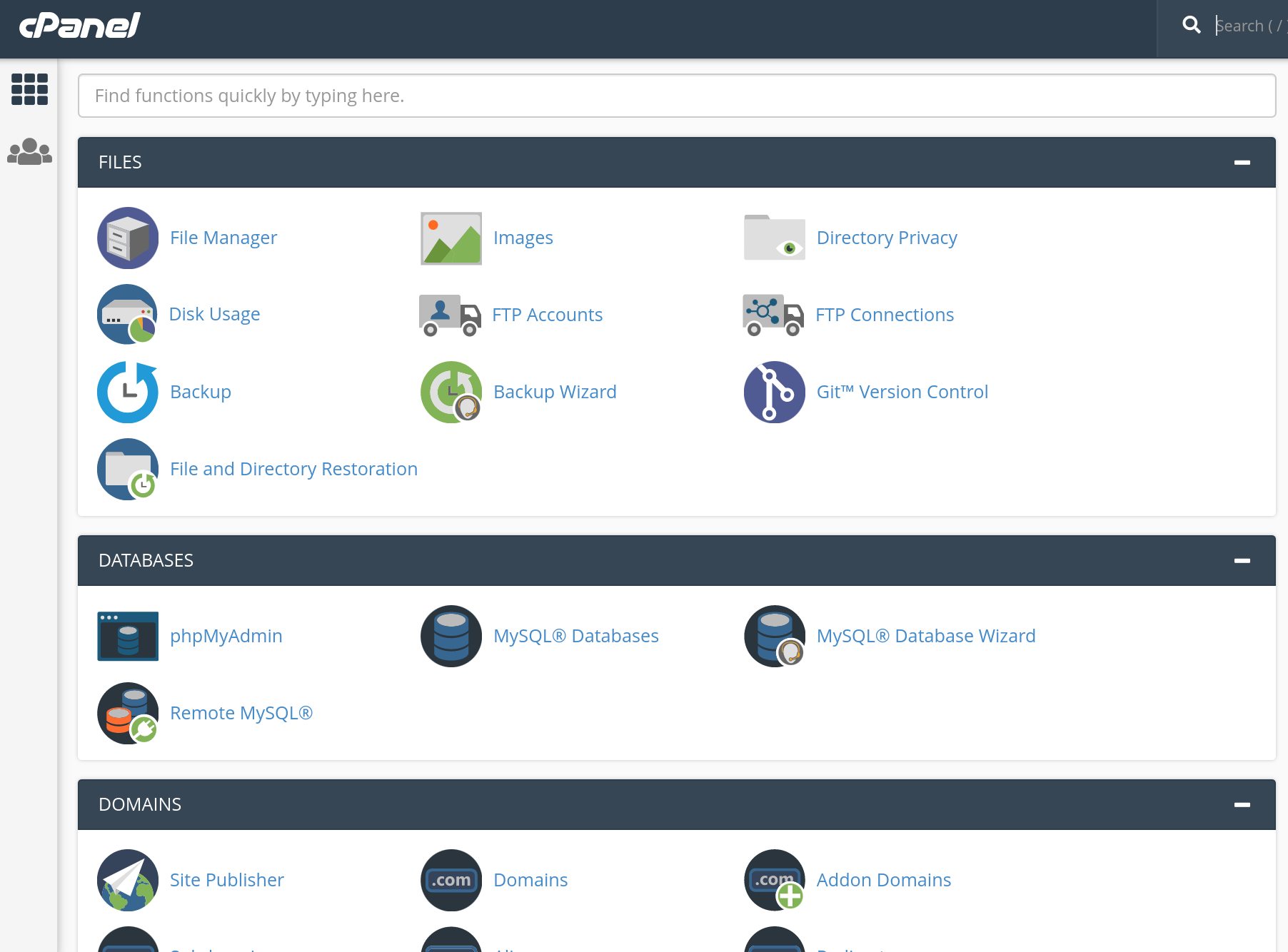Image resolution: width=1288 pixels, height=952 pixels.
Task: Click the Addon Domains plus icon
Action: [775, 880]
